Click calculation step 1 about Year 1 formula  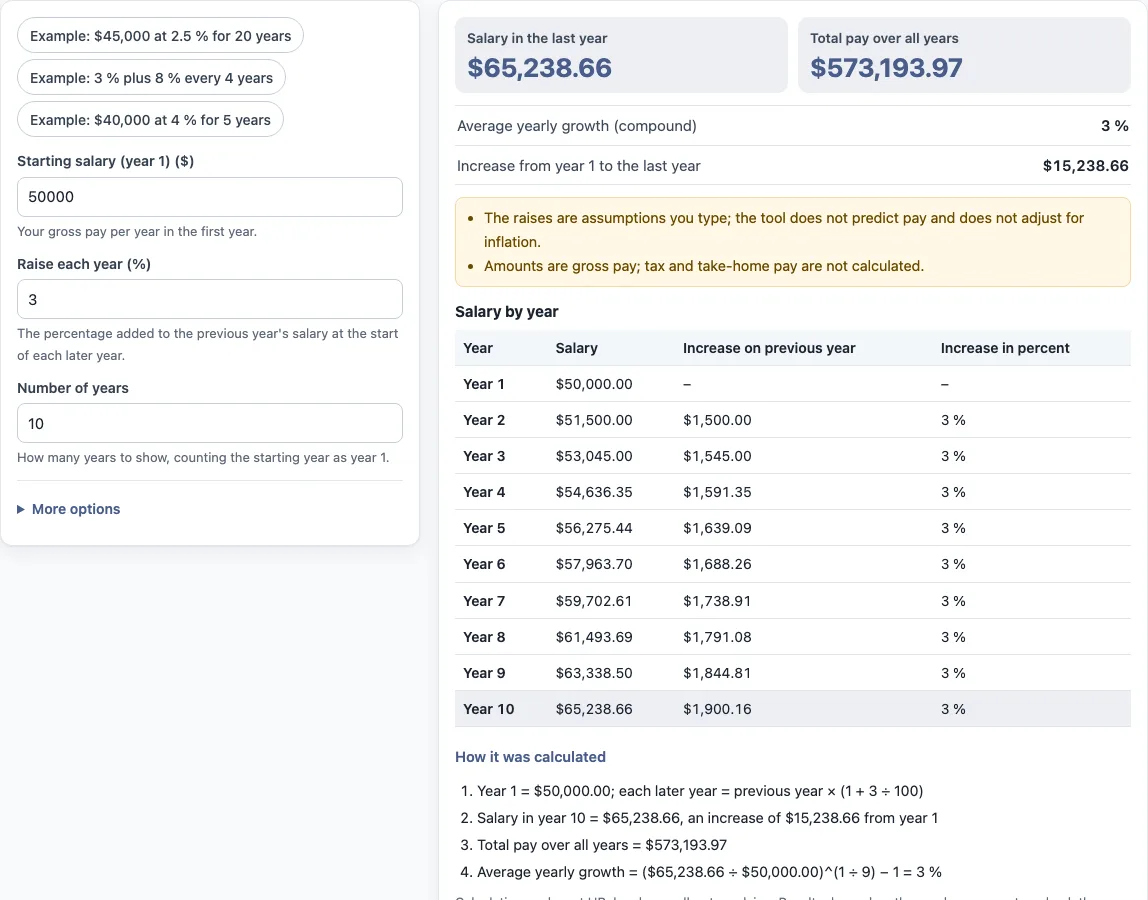700,791
